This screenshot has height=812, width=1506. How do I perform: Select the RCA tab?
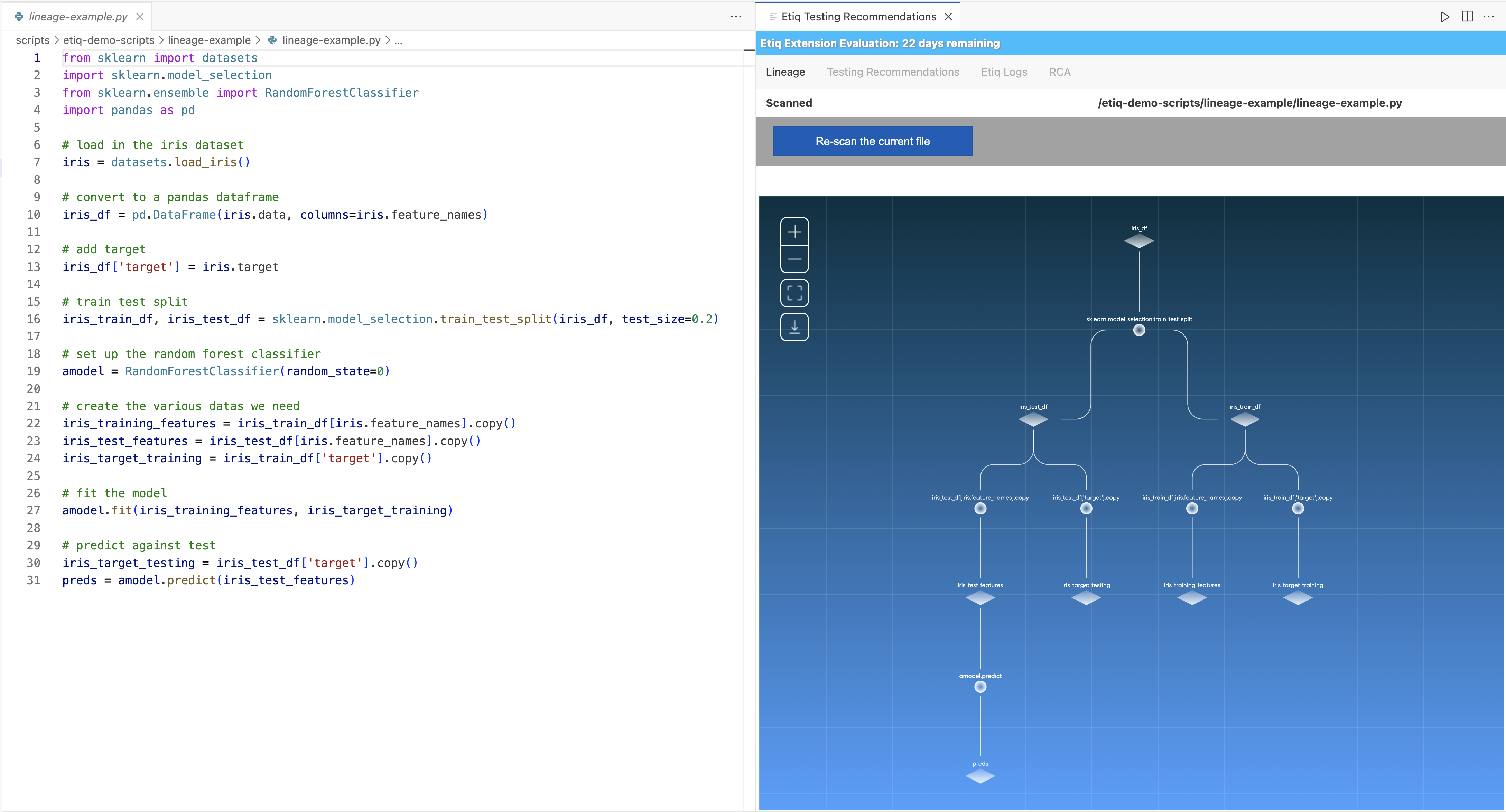point(1059,72)
